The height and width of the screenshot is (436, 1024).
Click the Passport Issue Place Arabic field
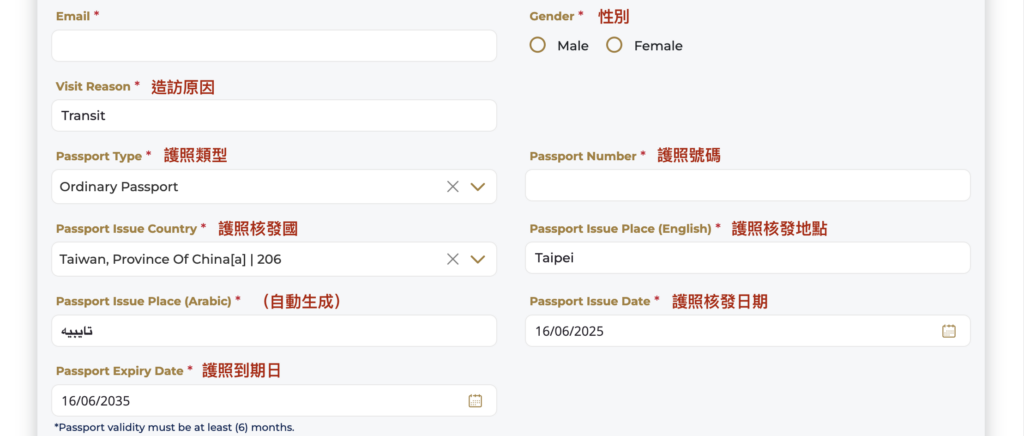click(273, 331)
